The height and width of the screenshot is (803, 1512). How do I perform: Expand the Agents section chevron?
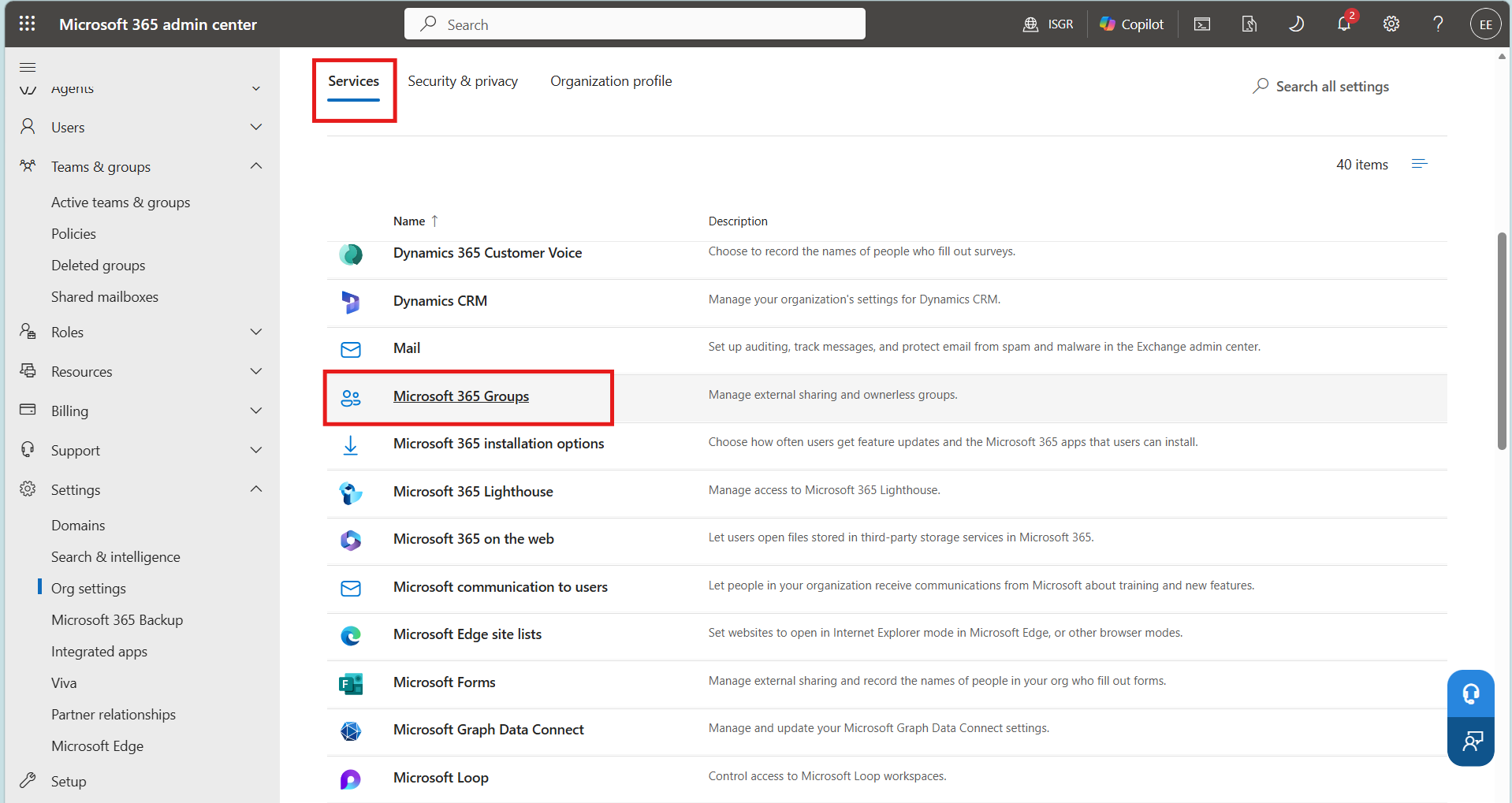[256, 88]
